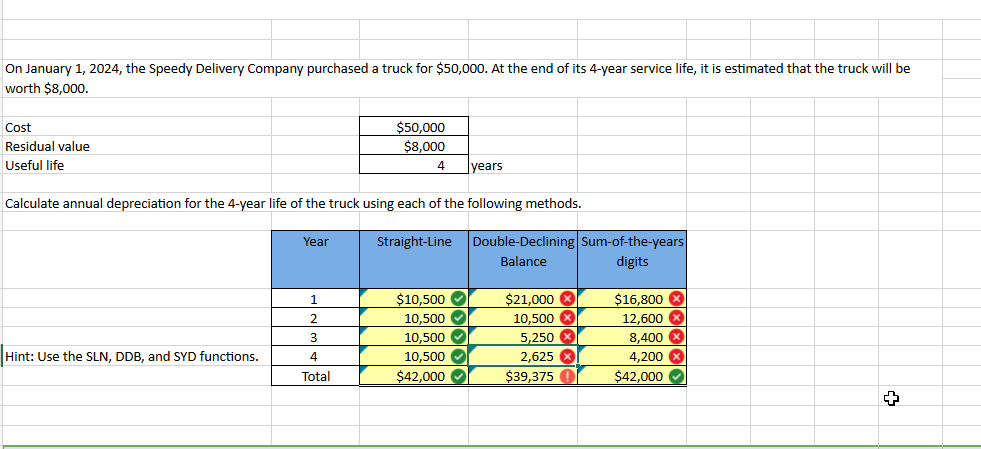Click red X icon beside Sum-of-years $16,800
The width and height of the screenshot is (981, 449).
point(676,299)
